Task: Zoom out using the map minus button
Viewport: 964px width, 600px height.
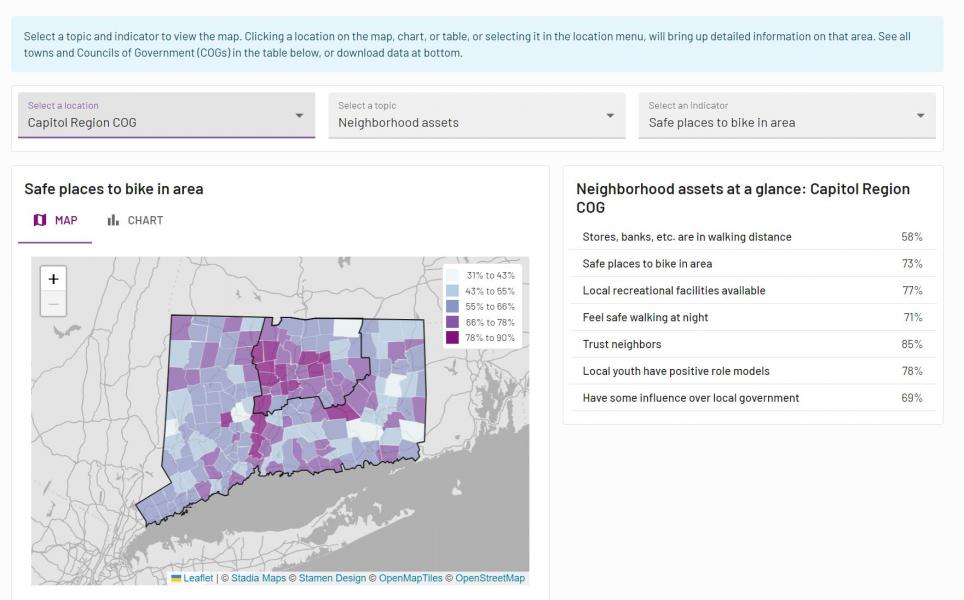Action: (x=53, y=304)
